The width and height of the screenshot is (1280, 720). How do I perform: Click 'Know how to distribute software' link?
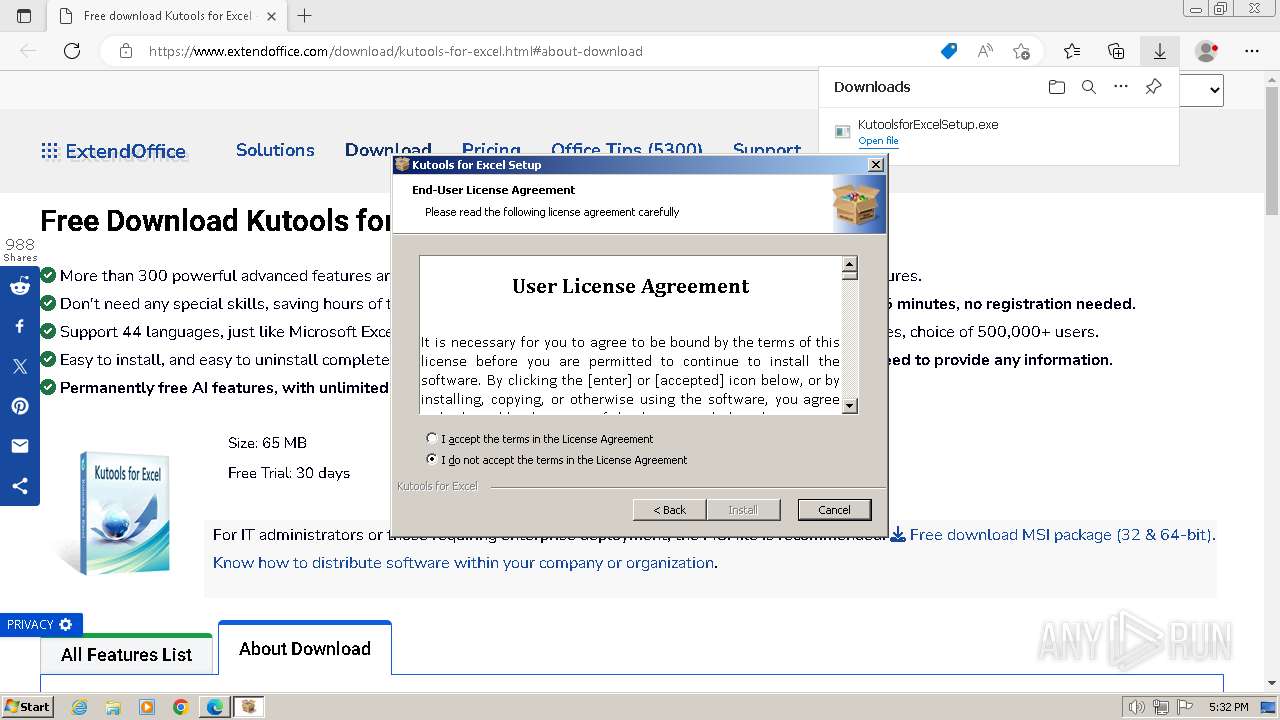click(464, 563)
